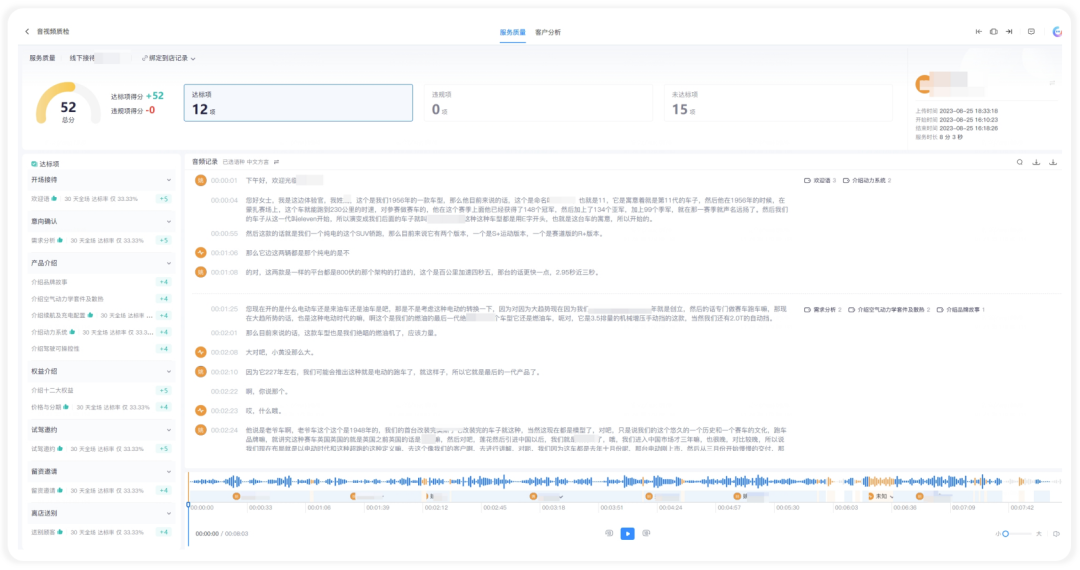
Task: Skip backward with the rewind icon
Action: coord(609,534)
